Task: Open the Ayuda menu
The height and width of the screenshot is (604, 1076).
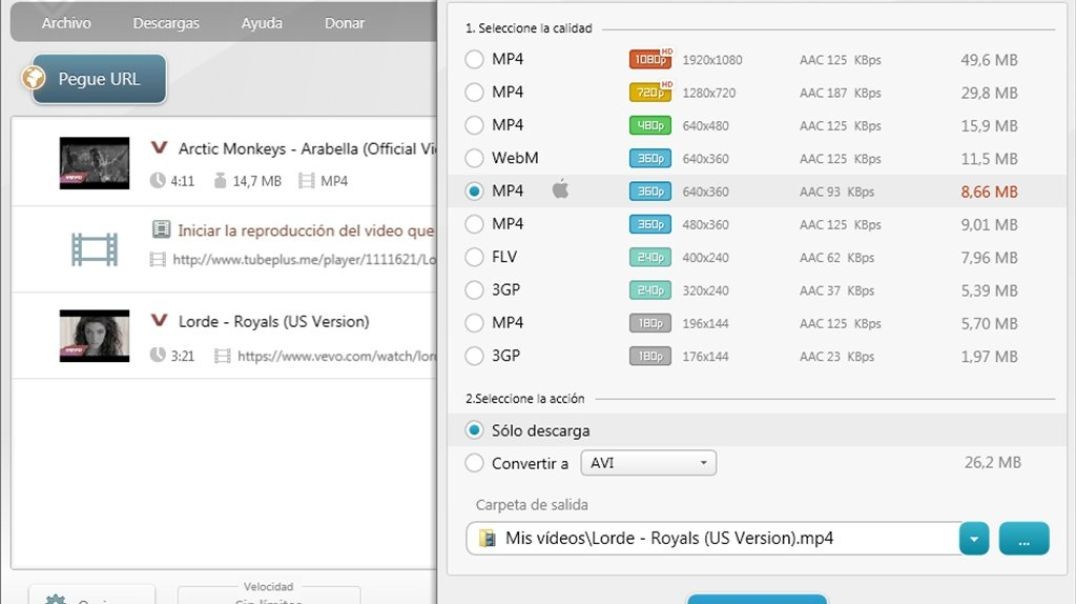Action: (261, 23)
